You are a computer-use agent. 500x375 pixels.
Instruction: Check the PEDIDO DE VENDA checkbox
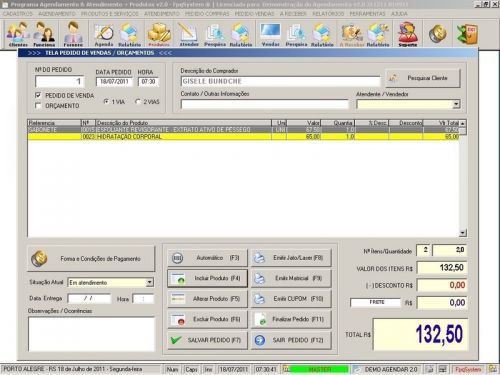tap(38, 95)
